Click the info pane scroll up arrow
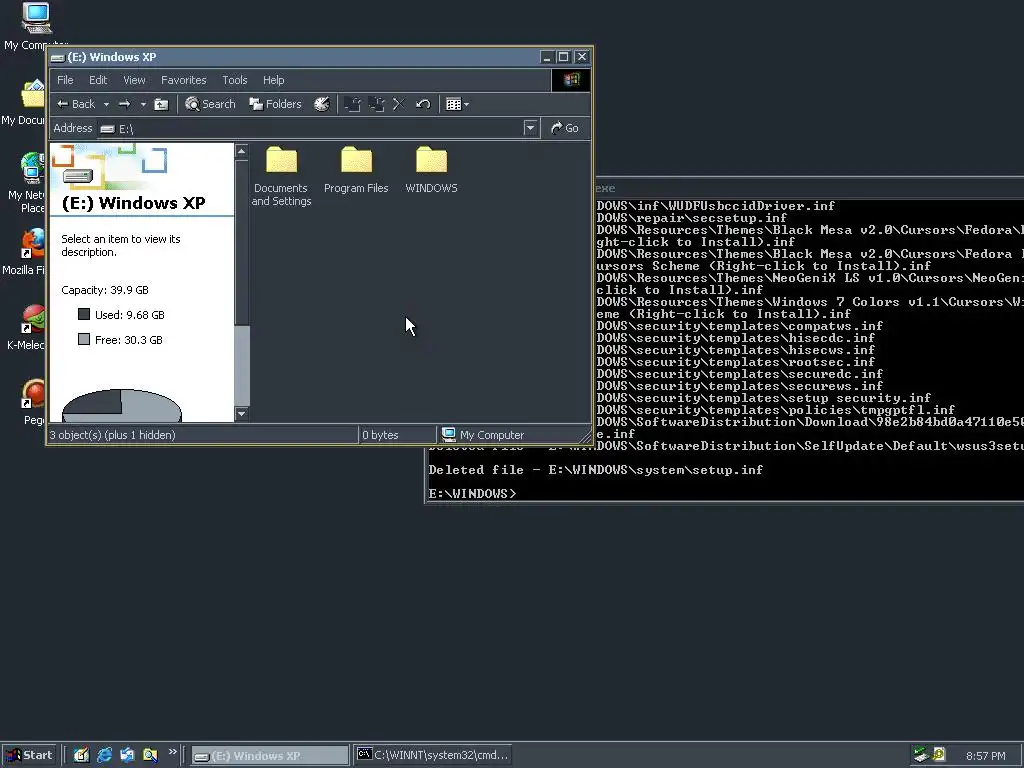Viewport: 1024px width, 768px height. (242, 152)
